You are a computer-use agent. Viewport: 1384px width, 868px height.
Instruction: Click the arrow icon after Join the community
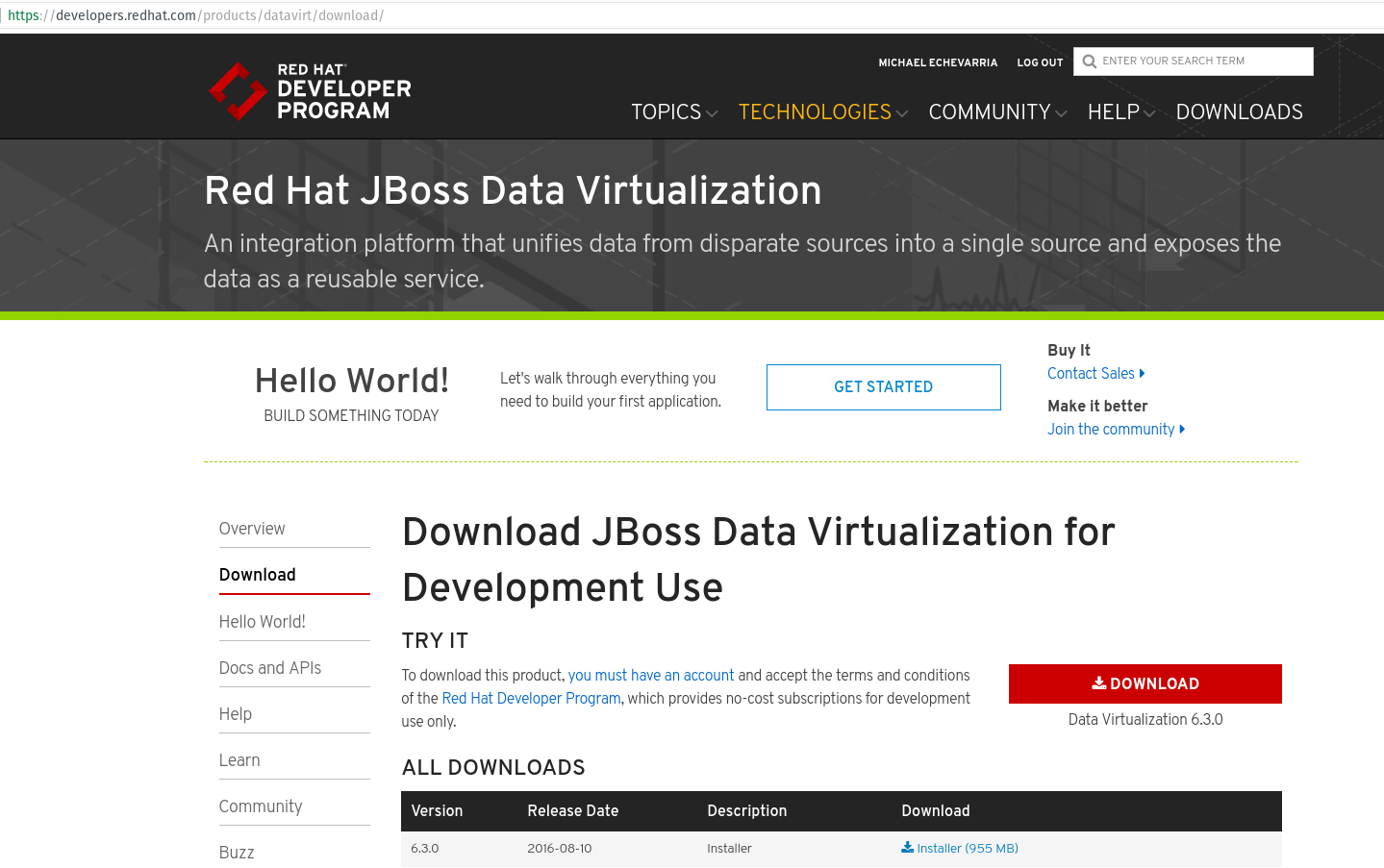(x=1182, y=430)
